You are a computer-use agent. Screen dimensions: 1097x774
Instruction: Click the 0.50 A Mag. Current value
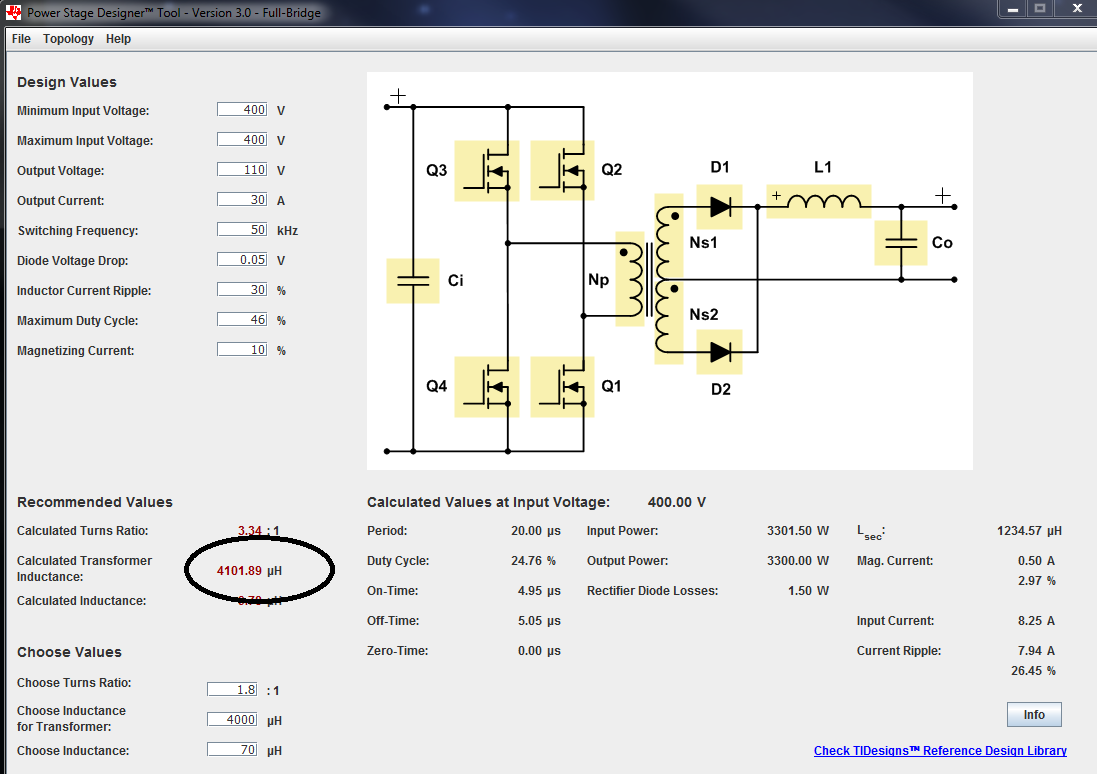point(1036,561)
